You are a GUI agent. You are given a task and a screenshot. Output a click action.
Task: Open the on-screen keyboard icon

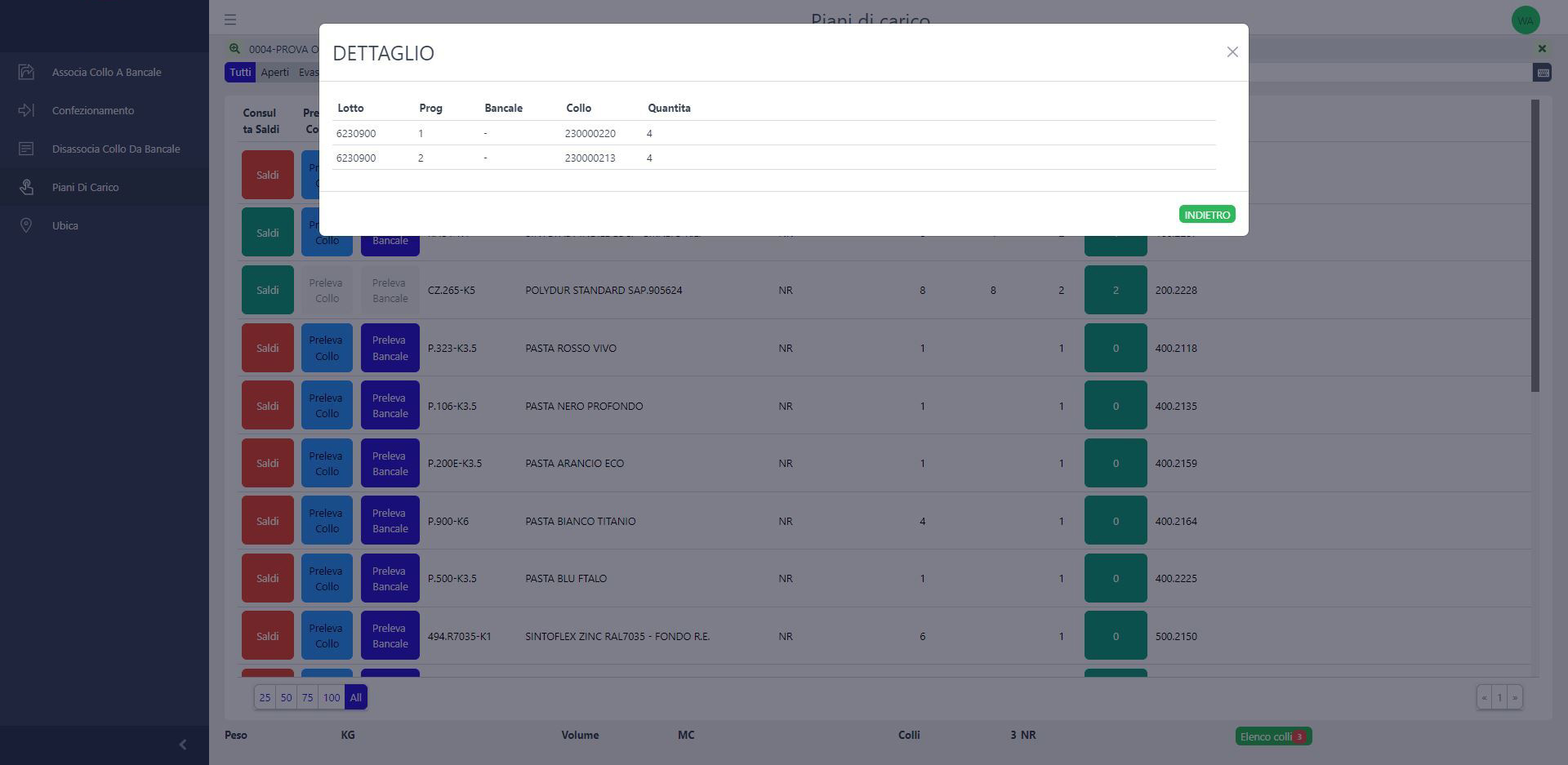1542,73
